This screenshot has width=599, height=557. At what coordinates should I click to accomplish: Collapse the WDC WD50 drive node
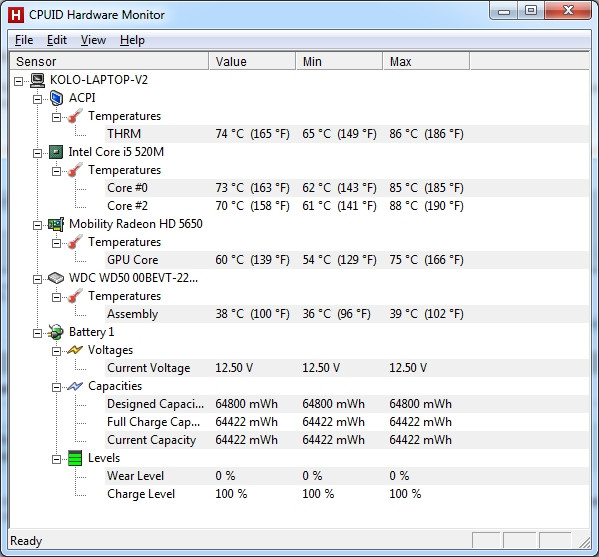point(37,279)
